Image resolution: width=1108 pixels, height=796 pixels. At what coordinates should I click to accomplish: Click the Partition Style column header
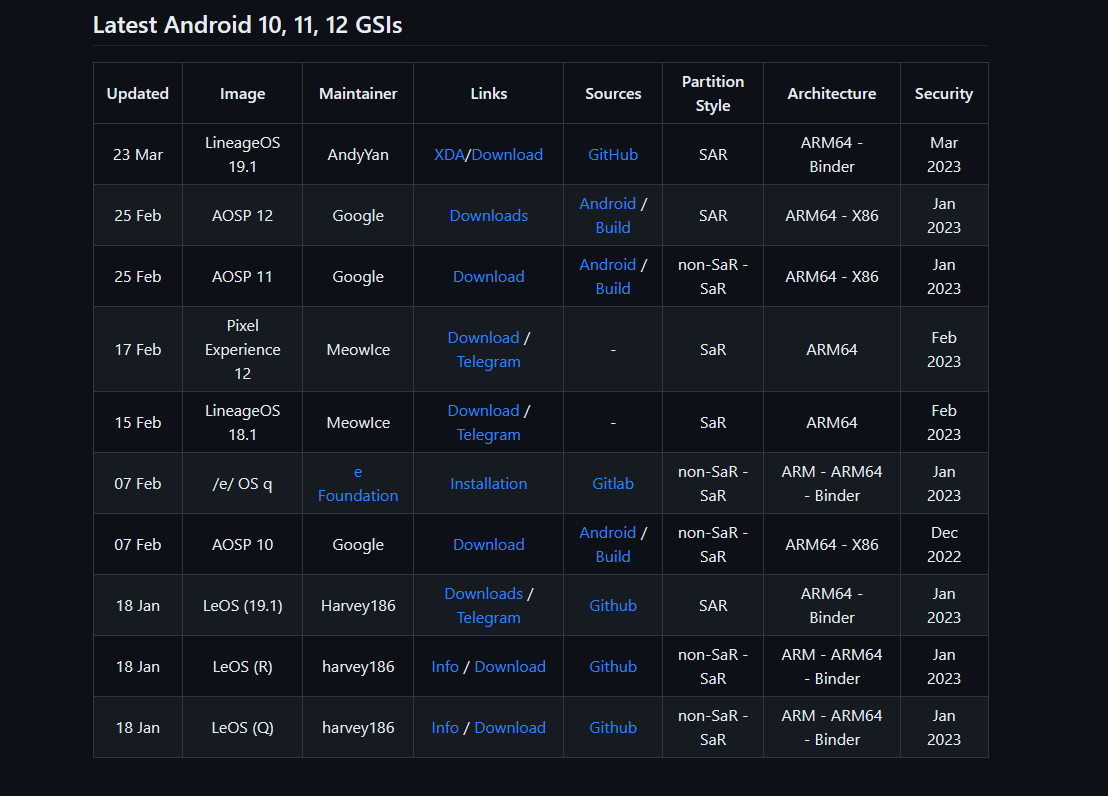713,94
